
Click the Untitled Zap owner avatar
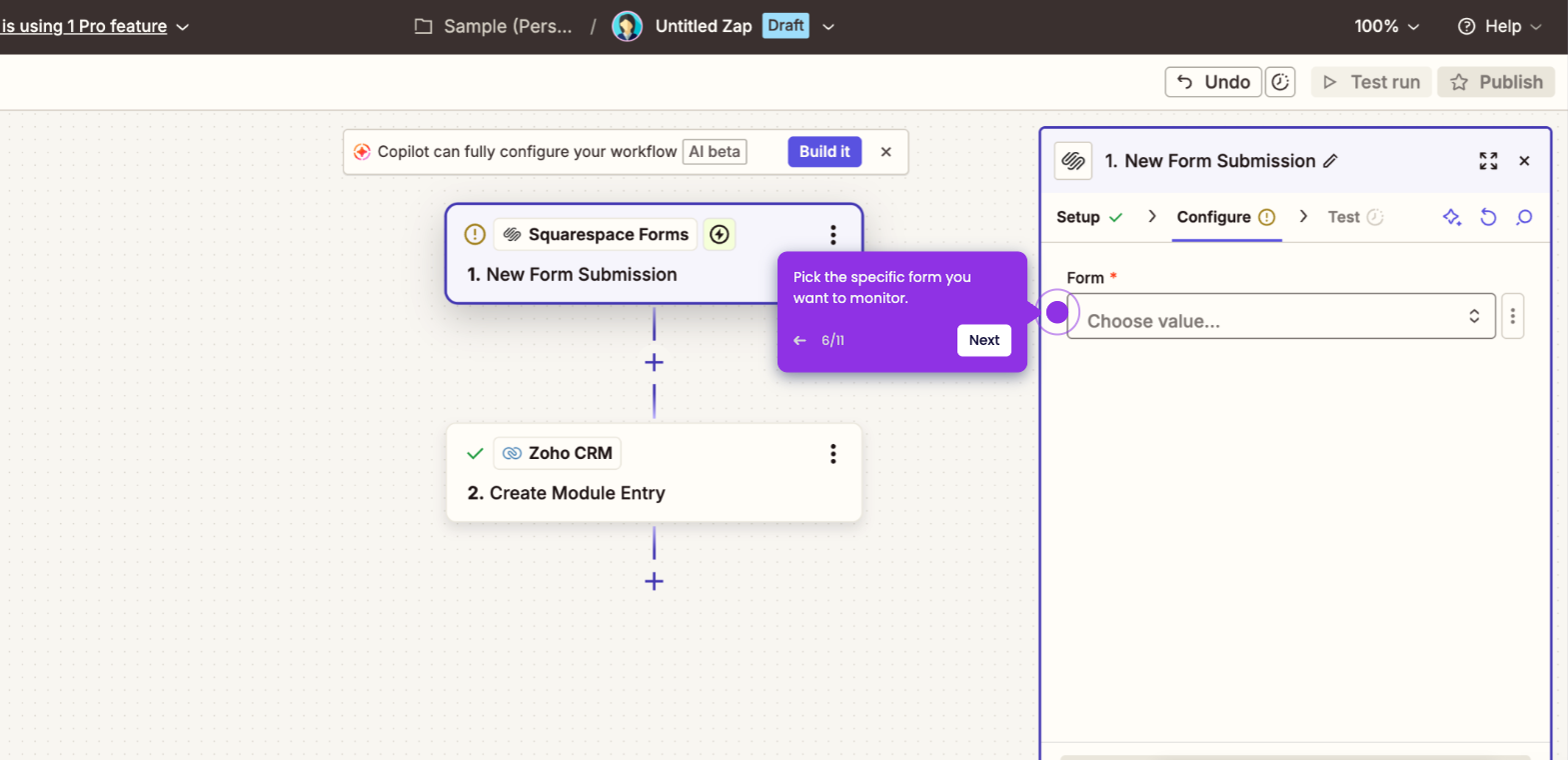pos(627,26)
